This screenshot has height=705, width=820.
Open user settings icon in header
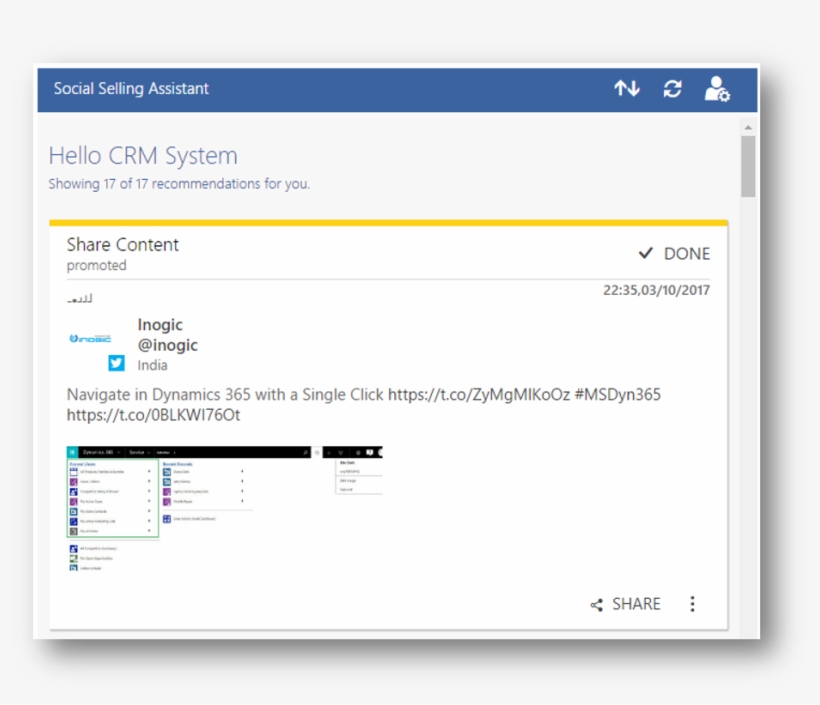717,89
